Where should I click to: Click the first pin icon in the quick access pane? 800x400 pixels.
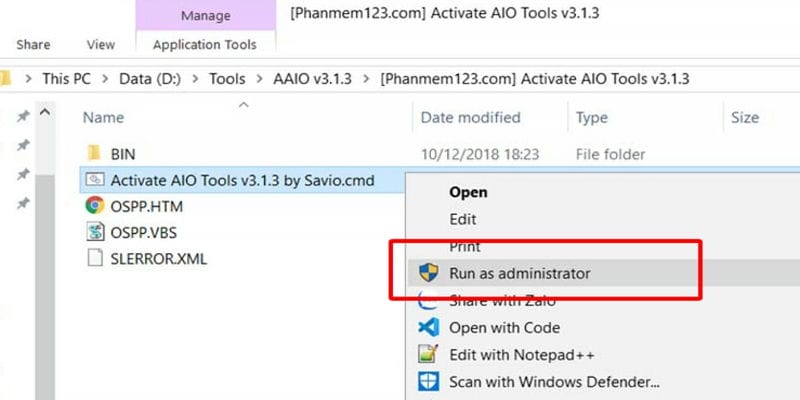[22, 117]
